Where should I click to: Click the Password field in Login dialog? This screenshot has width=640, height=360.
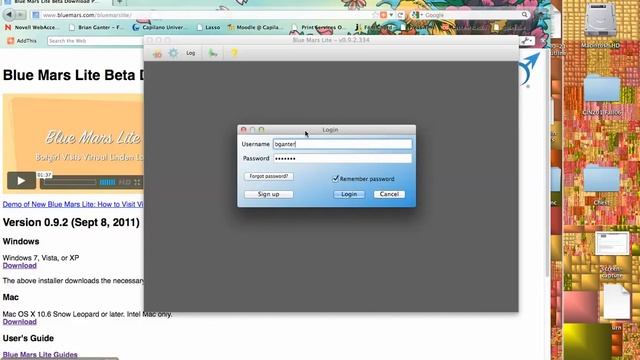point(342,158)
